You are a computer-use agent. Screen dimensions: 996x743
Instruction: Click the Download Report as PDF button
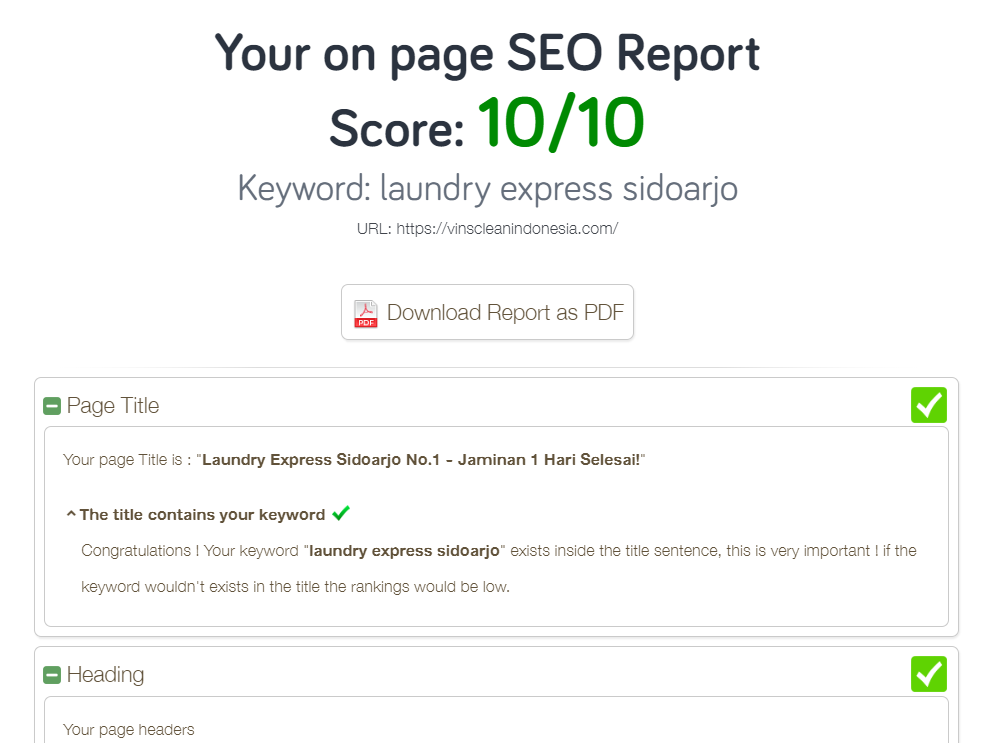487,312
